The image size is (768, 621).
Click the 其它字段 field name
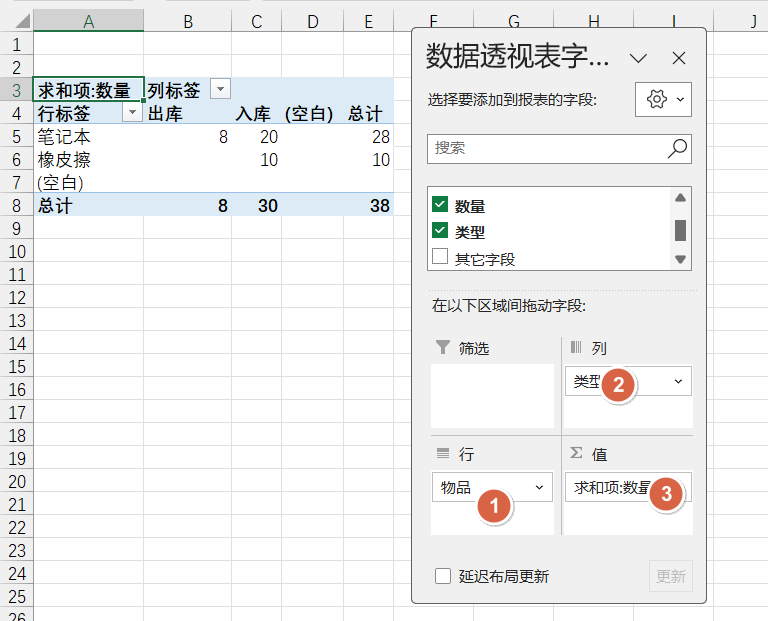[x=485, y=259]
